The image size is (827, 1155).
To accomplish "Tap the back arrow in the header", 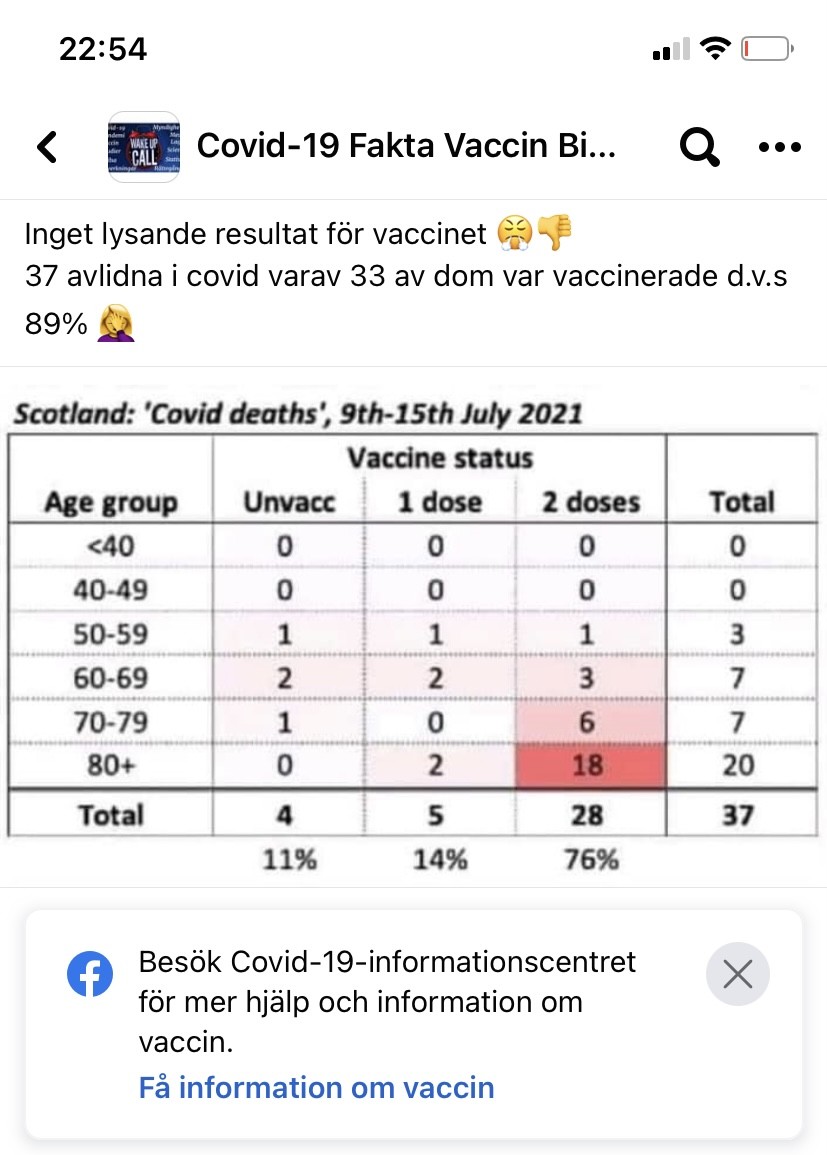I will tap(47, 147).
